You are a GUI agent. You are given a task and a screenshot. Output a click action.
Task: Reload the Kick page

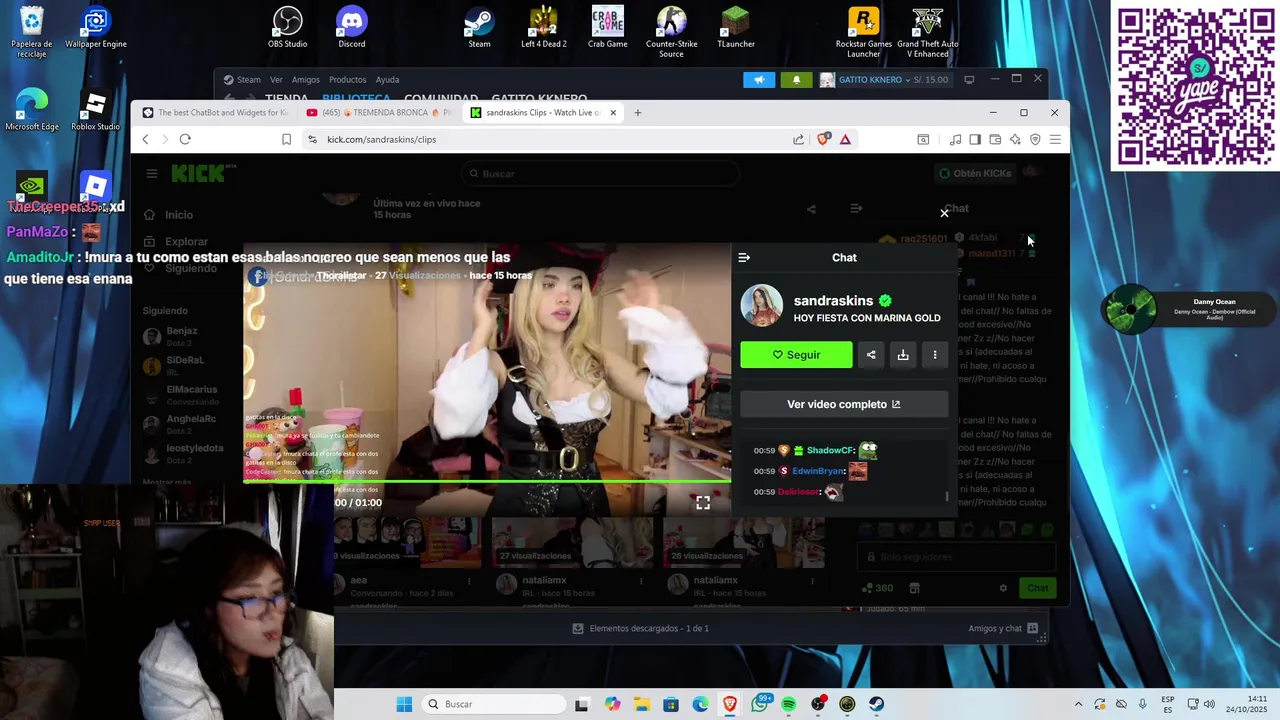pos(185,140)
